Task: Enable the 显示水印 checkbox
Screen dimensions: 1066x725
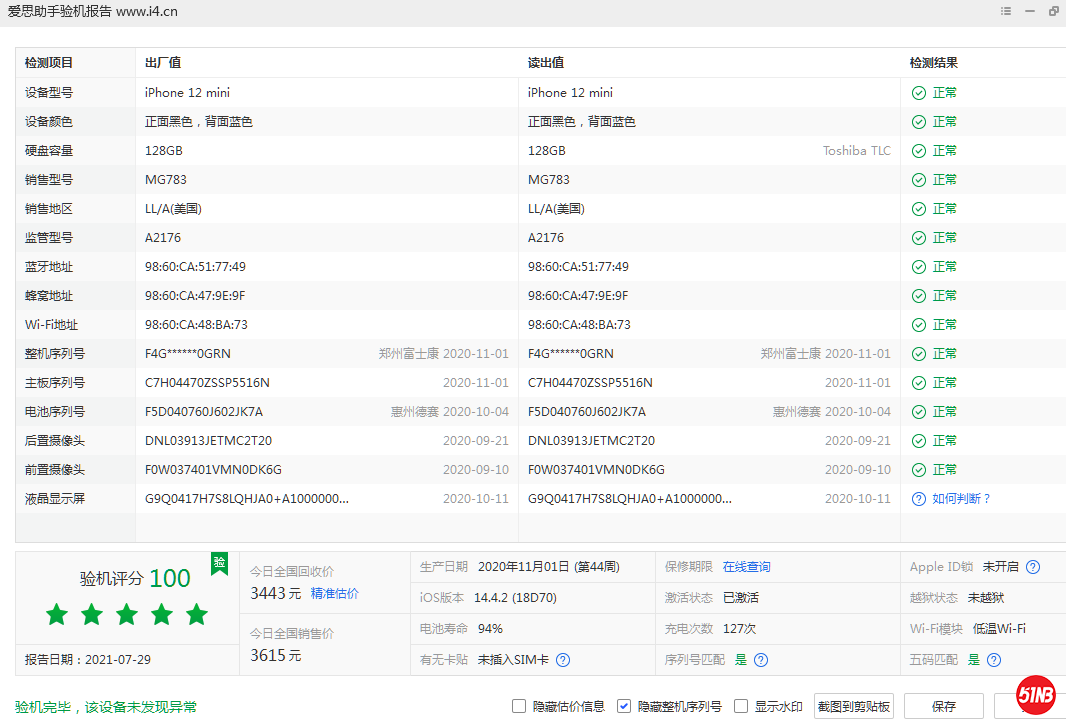Action: [x=740, y=705]
